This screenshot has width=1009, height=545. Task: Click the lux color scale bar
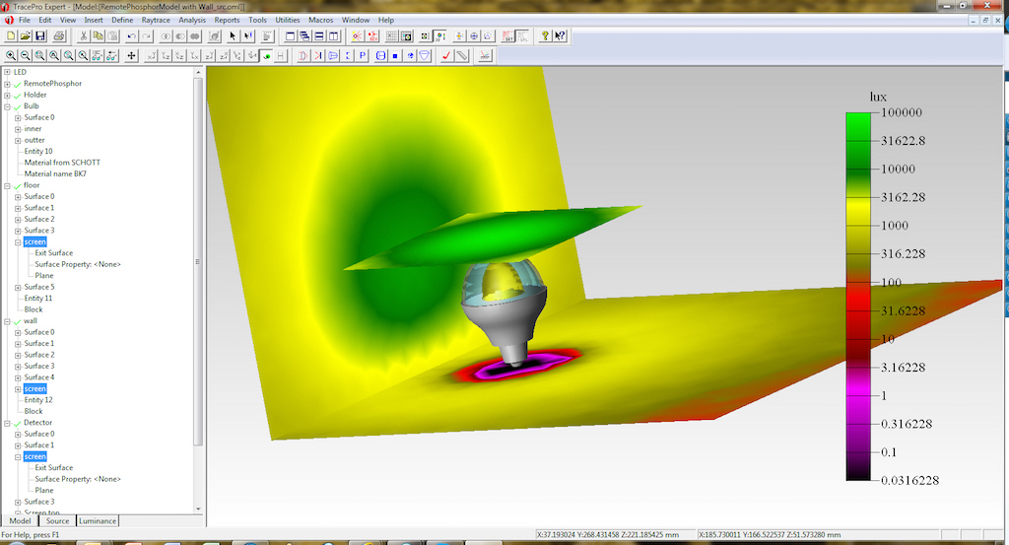tap(859, 296)
